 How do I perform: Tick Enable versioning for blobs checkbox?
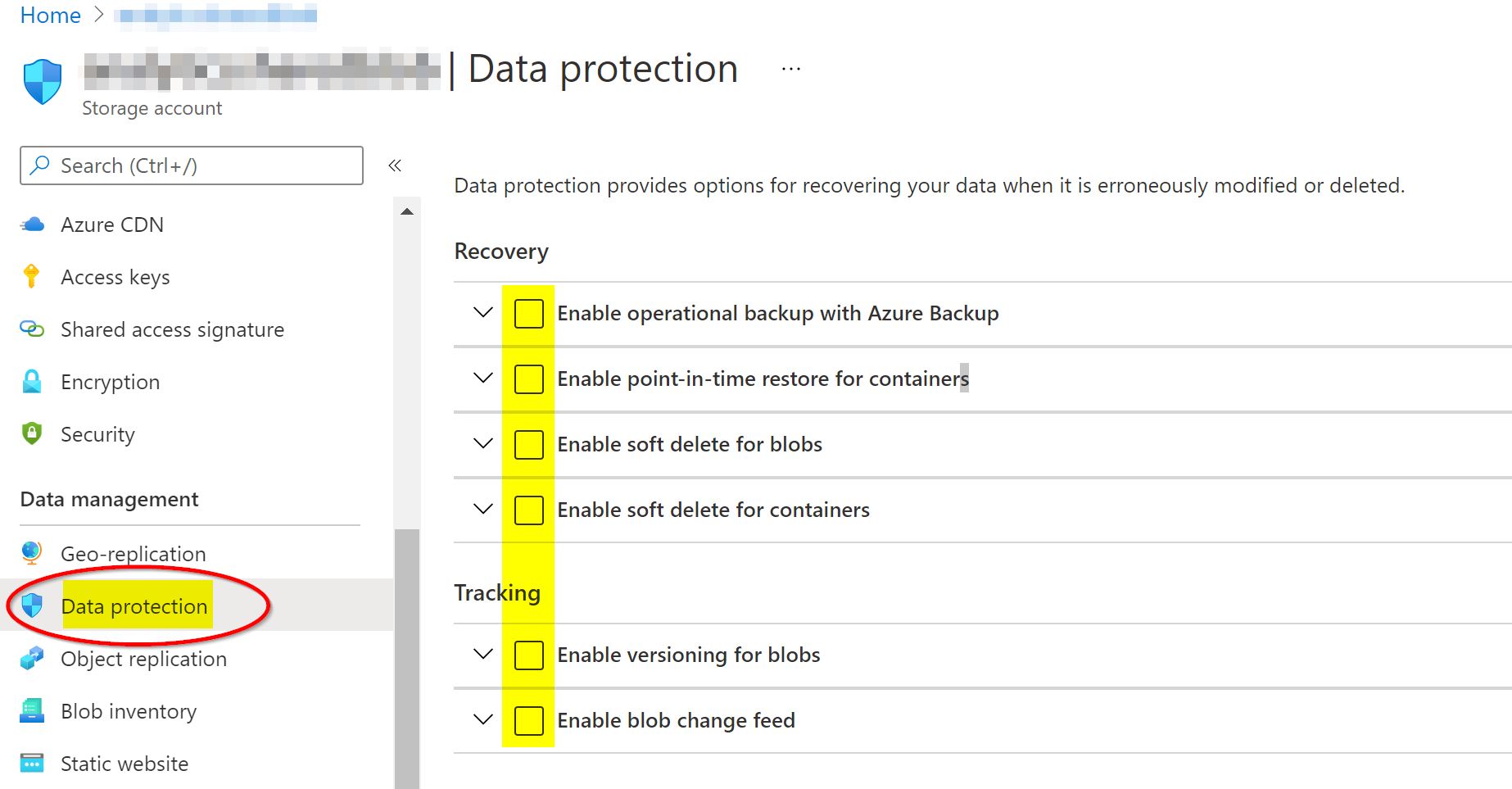click(528, 655)
